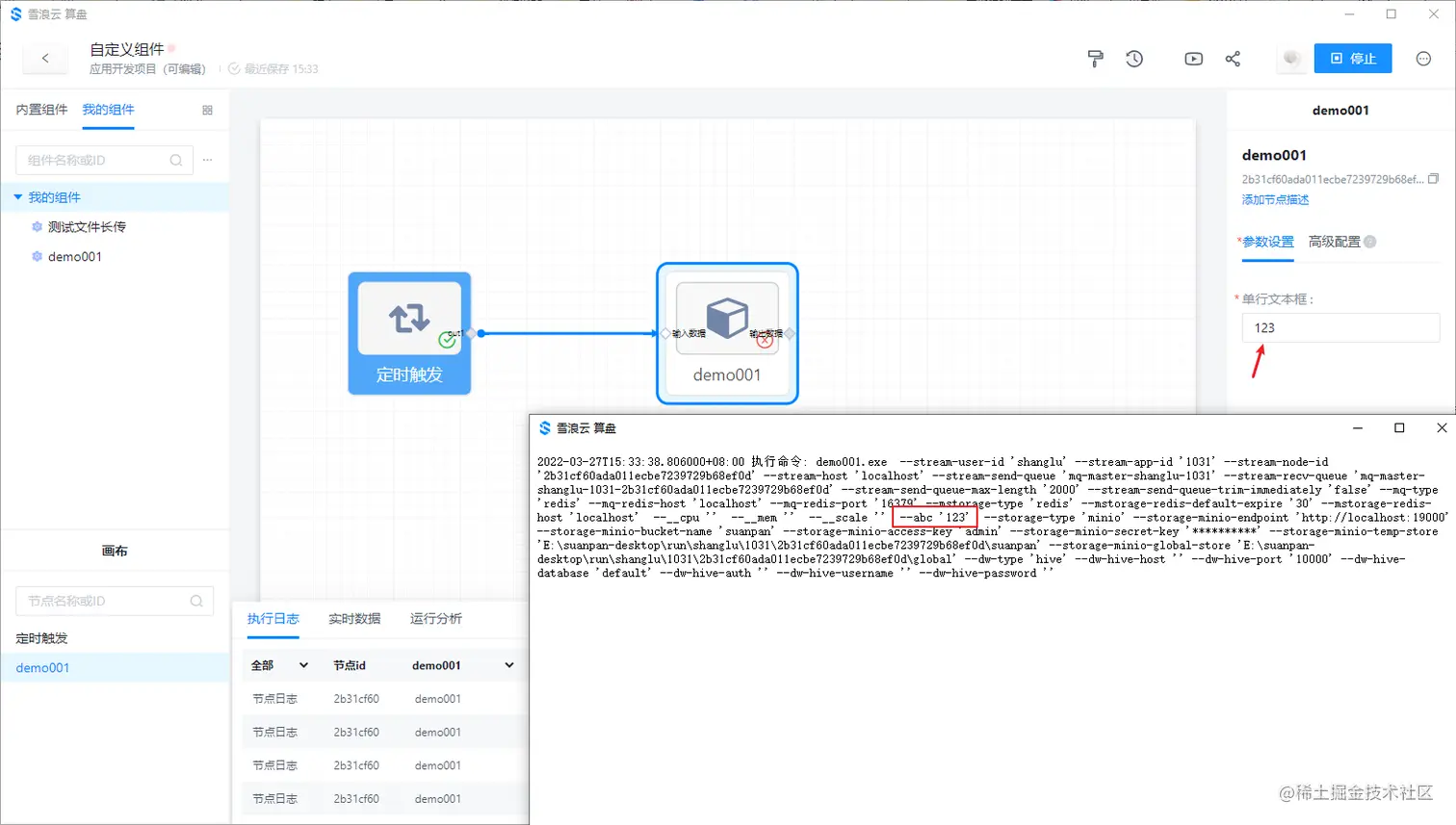Viewport: 1456px width, 825px height.
Task: Click the 停止 button
Action: coord(1353,59)
